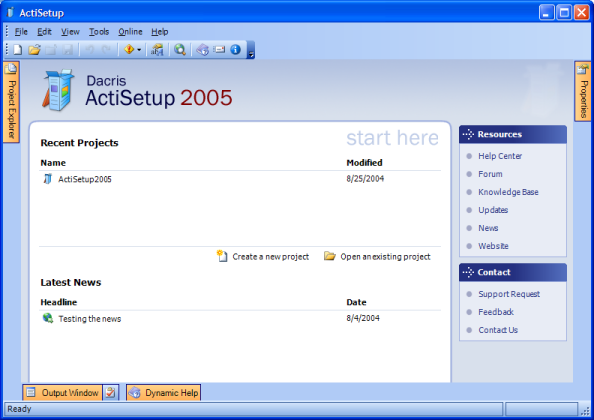Click the folder icon beside Open an existing project
The image size is (594, 420).
330,256
